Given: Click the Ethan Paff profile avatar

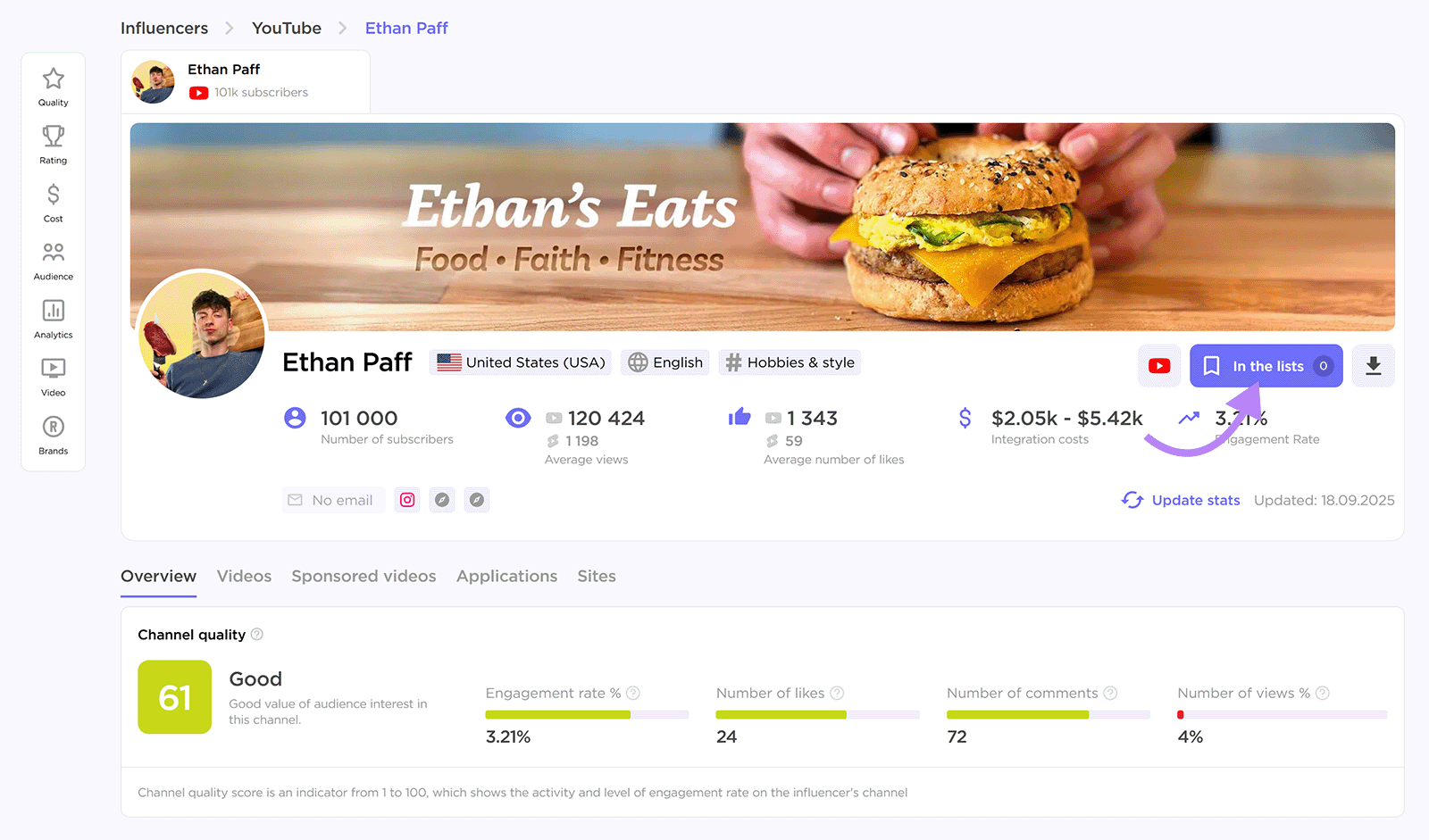Looking at the screenshot, I should [x=202, y=334].
